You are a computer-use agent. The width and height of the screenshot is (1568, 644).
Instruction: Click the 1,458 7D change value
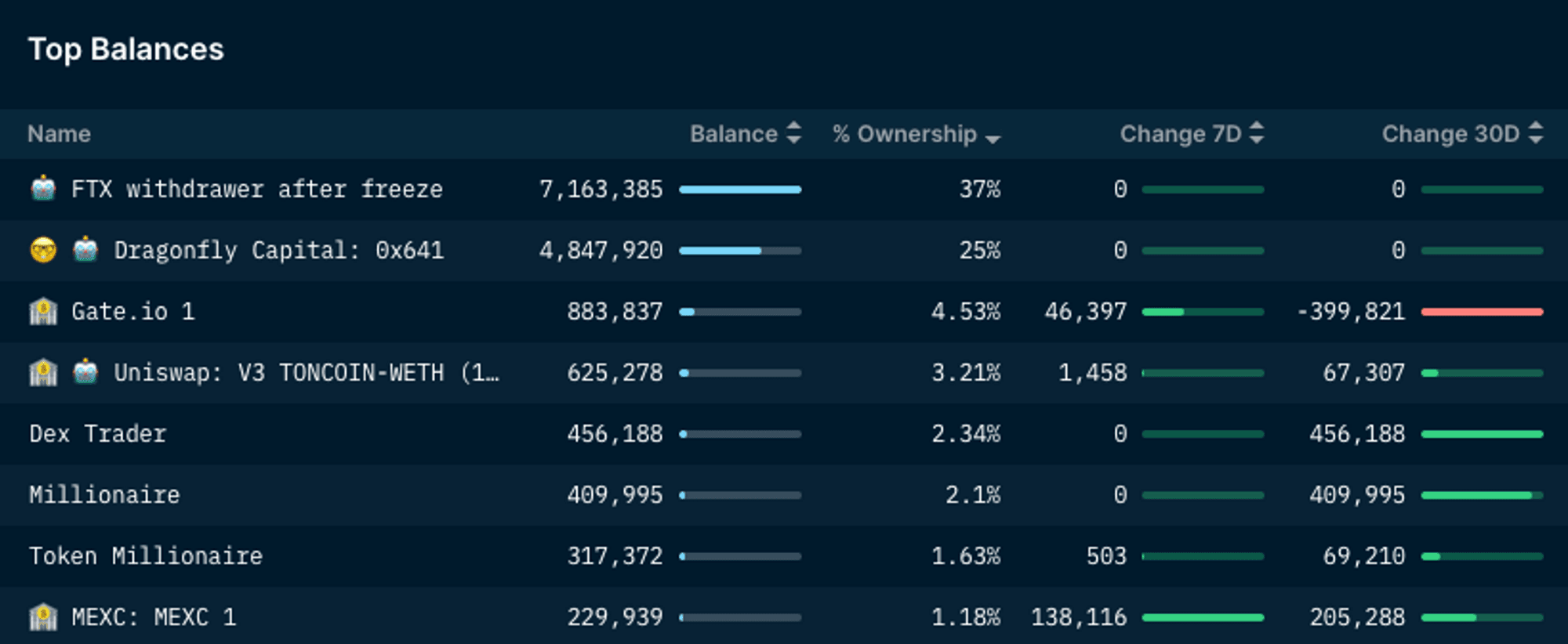(x=1093, y=372)
